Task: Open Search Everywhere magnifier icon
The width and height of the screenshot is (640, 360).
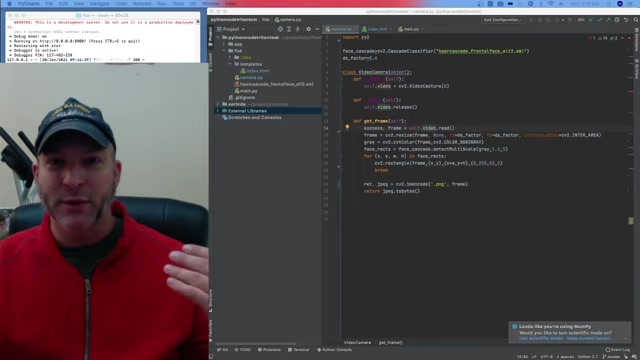Action: [x=636, y=20]
